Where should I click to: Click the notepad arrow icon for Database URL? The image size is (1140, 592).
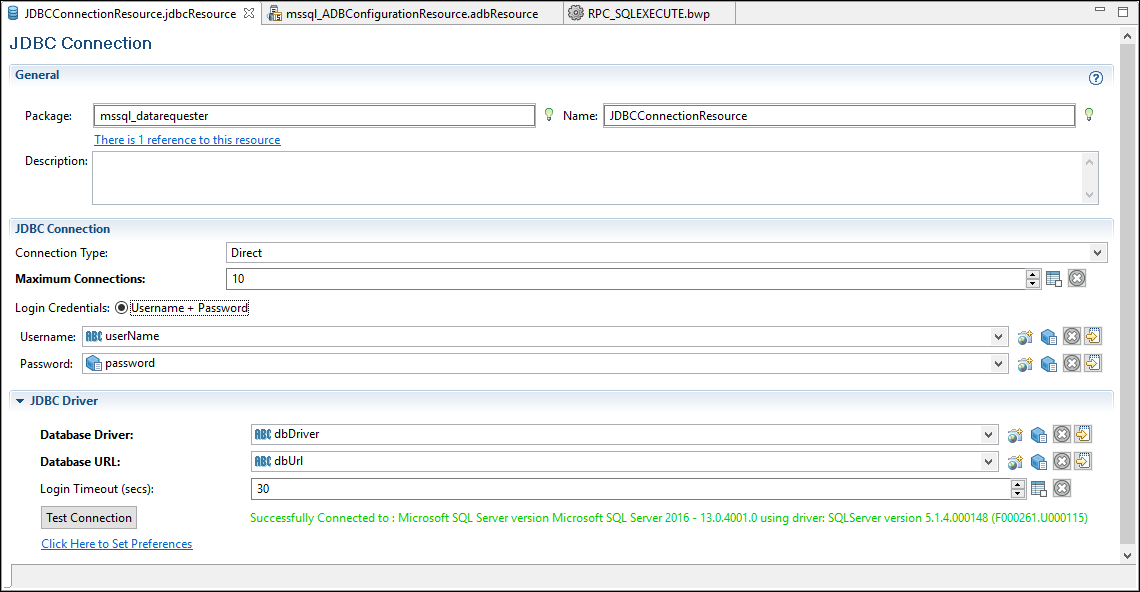point(1083,461)
